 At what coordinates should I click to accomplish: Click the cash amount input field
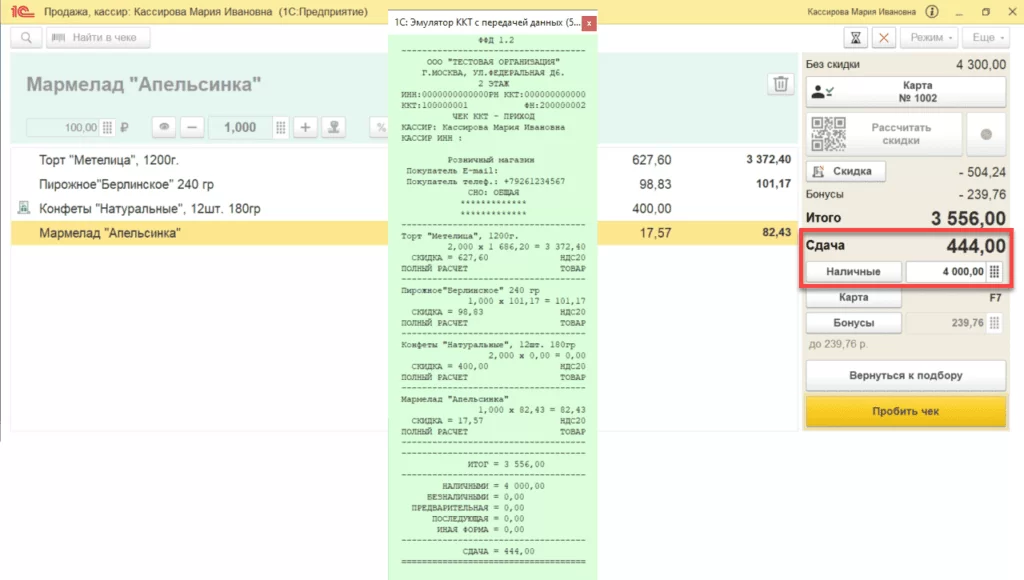click(945, 272)
